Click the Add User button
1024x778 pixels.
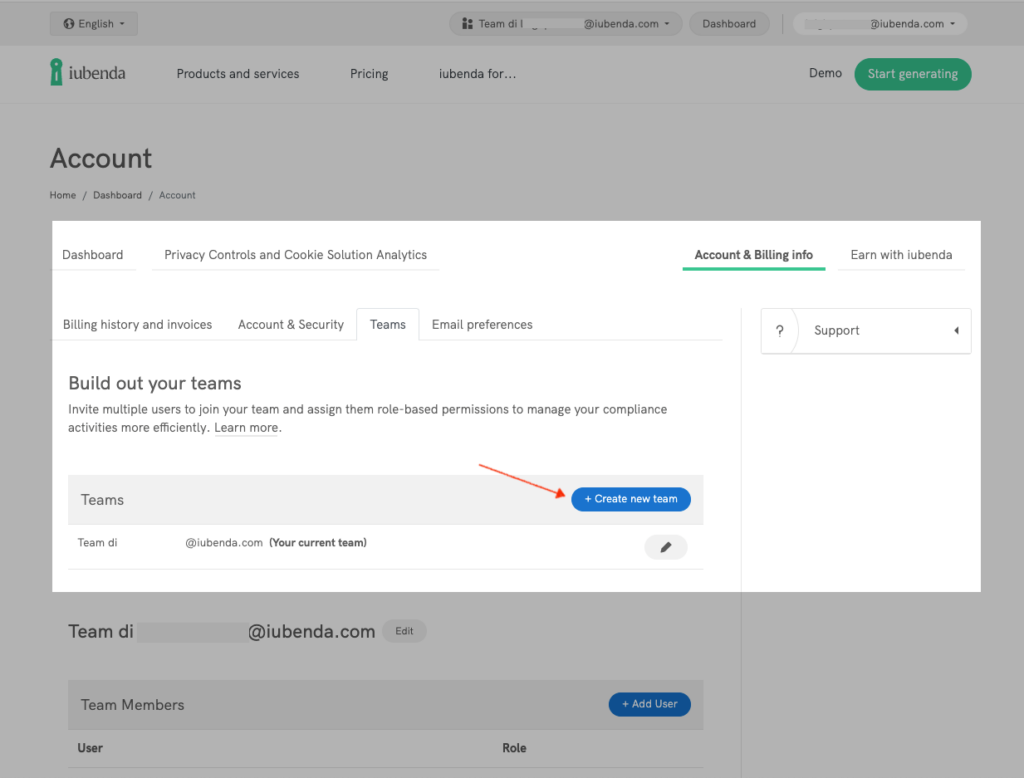(x=649, y=704)
